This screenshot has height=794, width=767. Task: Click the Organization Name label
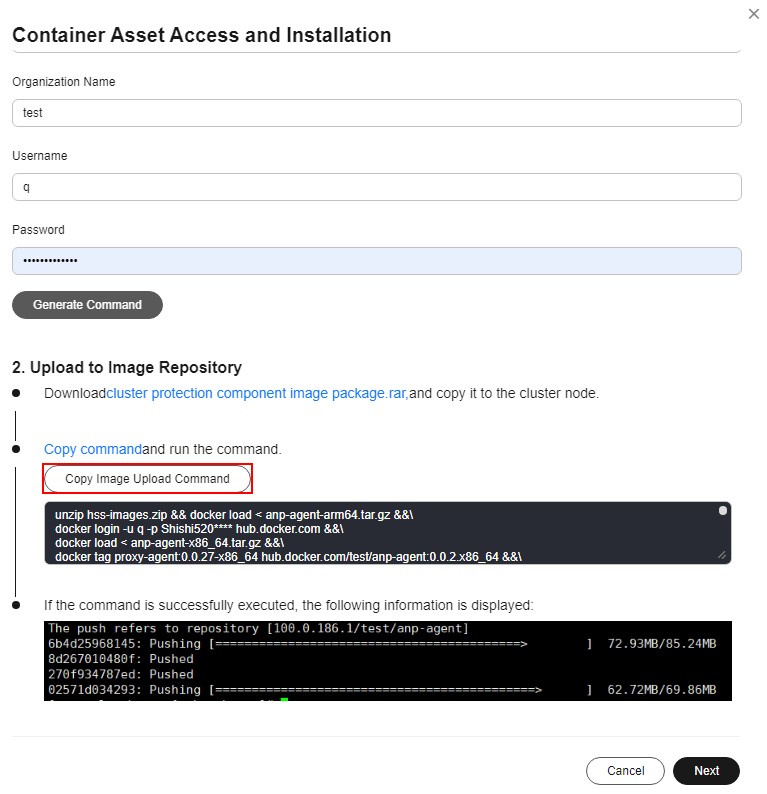64,82
